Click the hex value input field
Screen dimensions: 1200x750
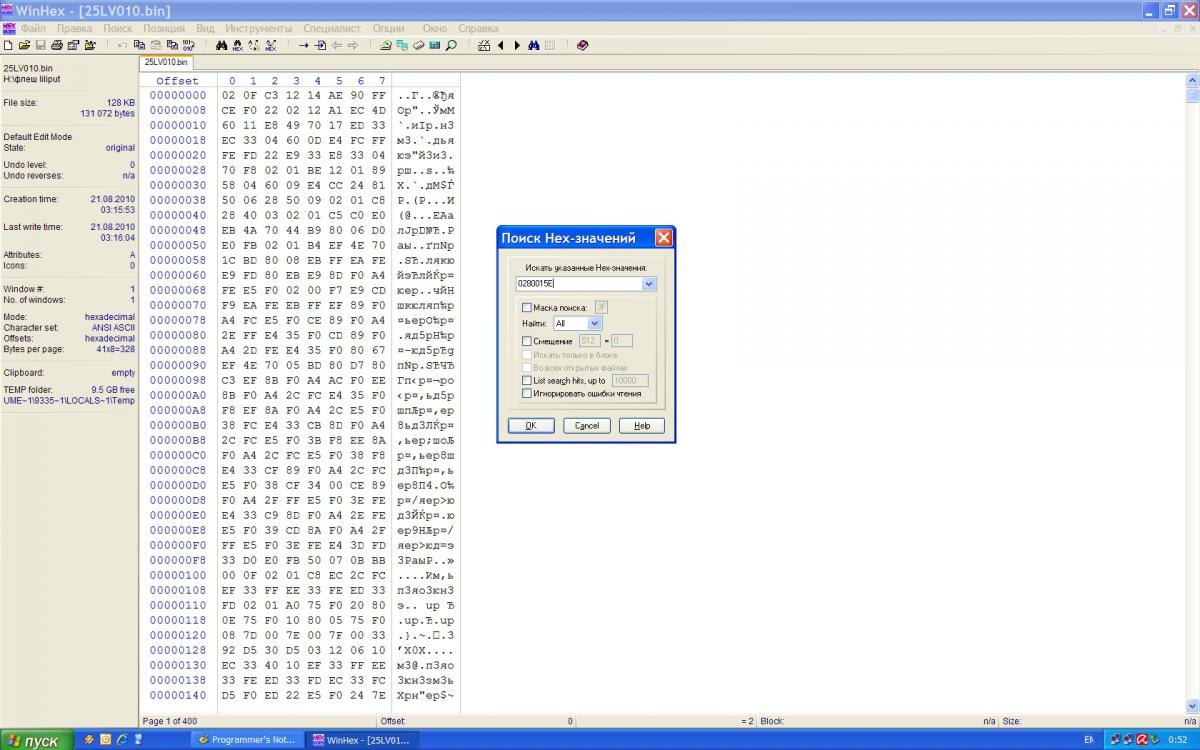[x=578, y=284]
